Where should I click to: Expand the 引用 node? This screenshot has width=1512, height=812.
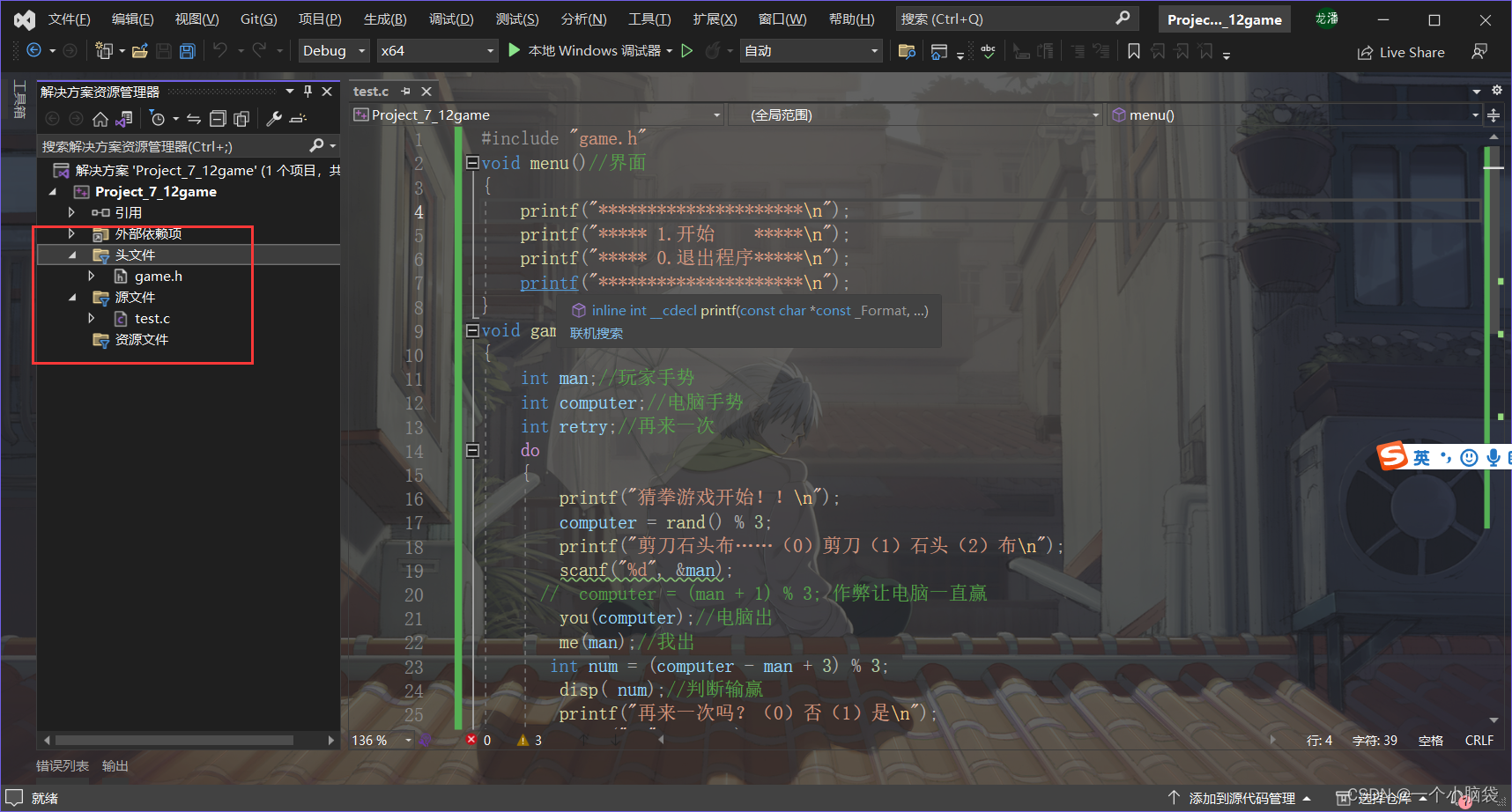click(72, 212)
